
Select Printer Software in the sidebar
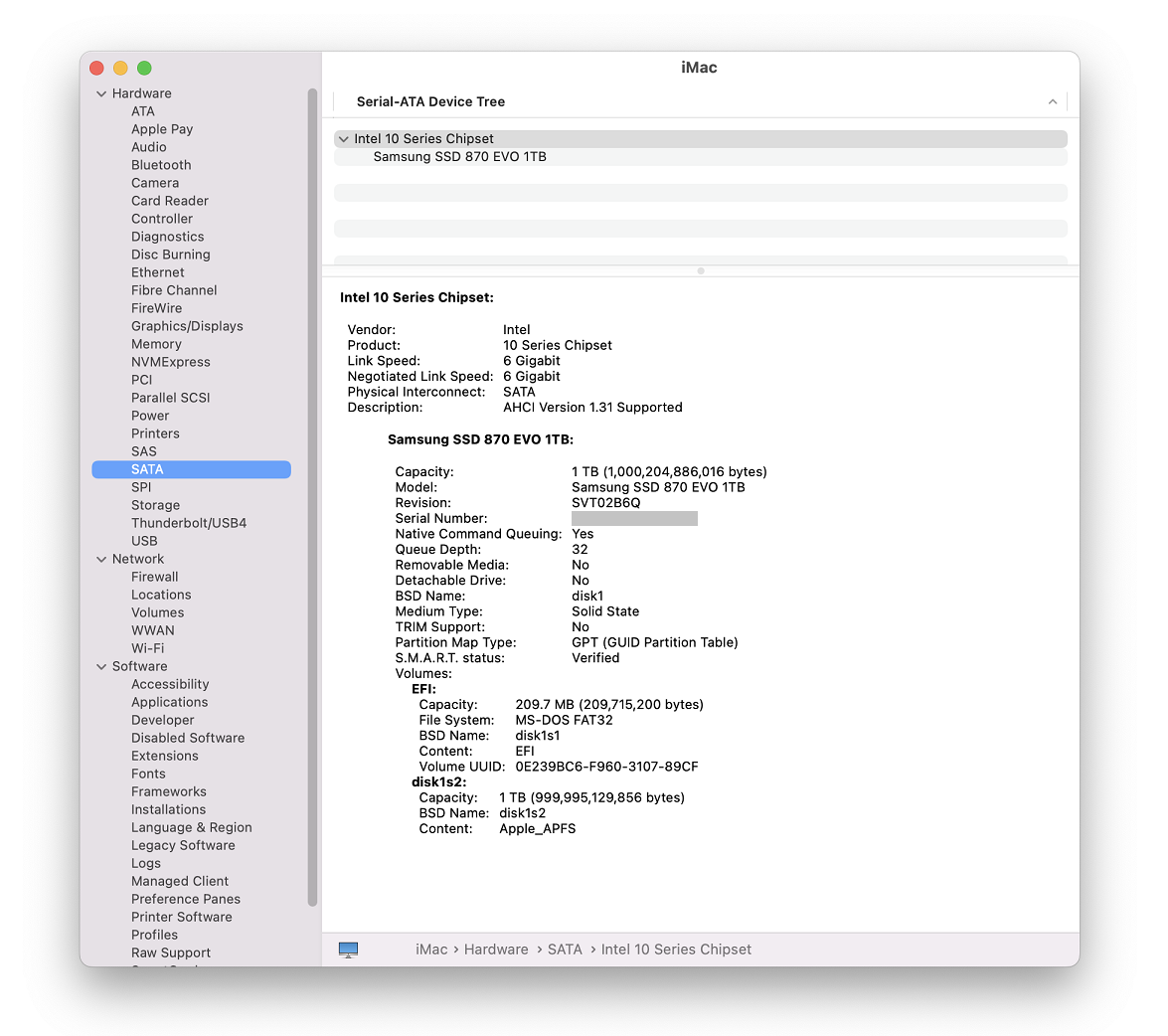click(x=182, y=917)
